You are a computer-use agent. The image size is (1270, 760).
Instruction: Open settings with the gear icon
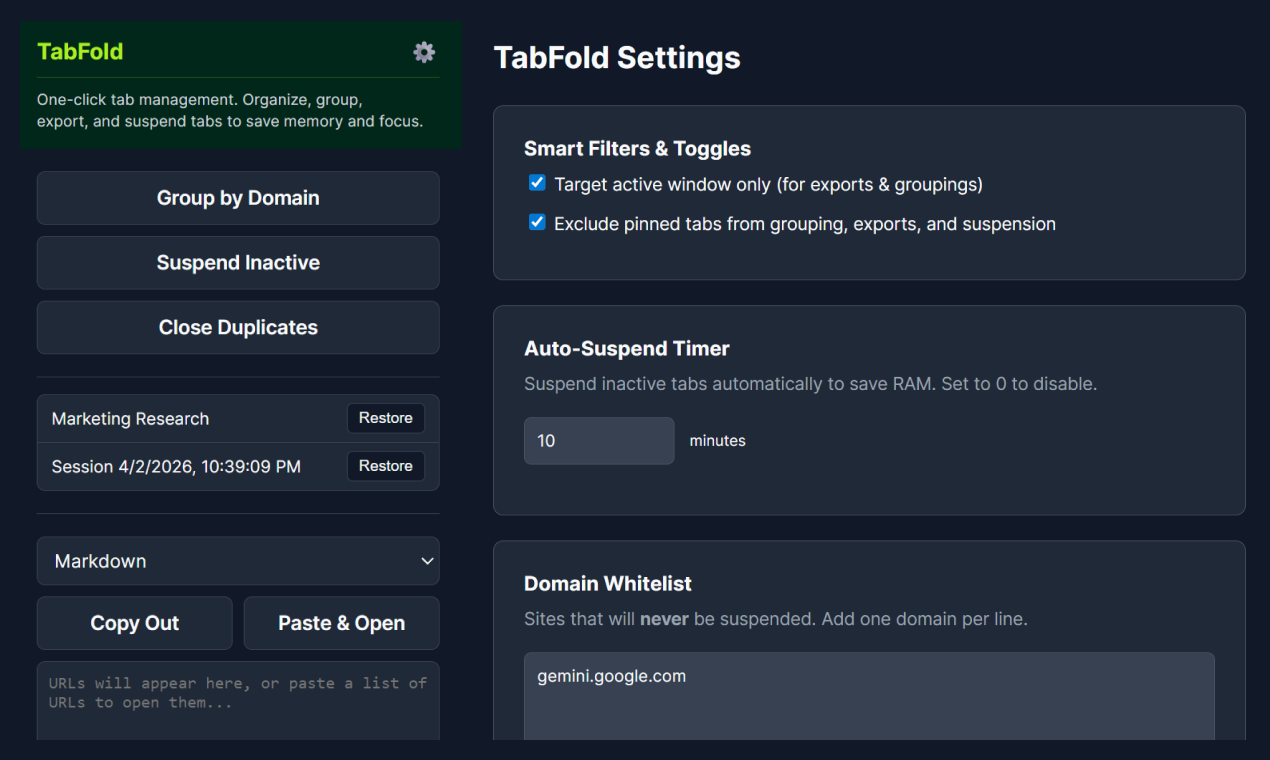tap(424, 52)
